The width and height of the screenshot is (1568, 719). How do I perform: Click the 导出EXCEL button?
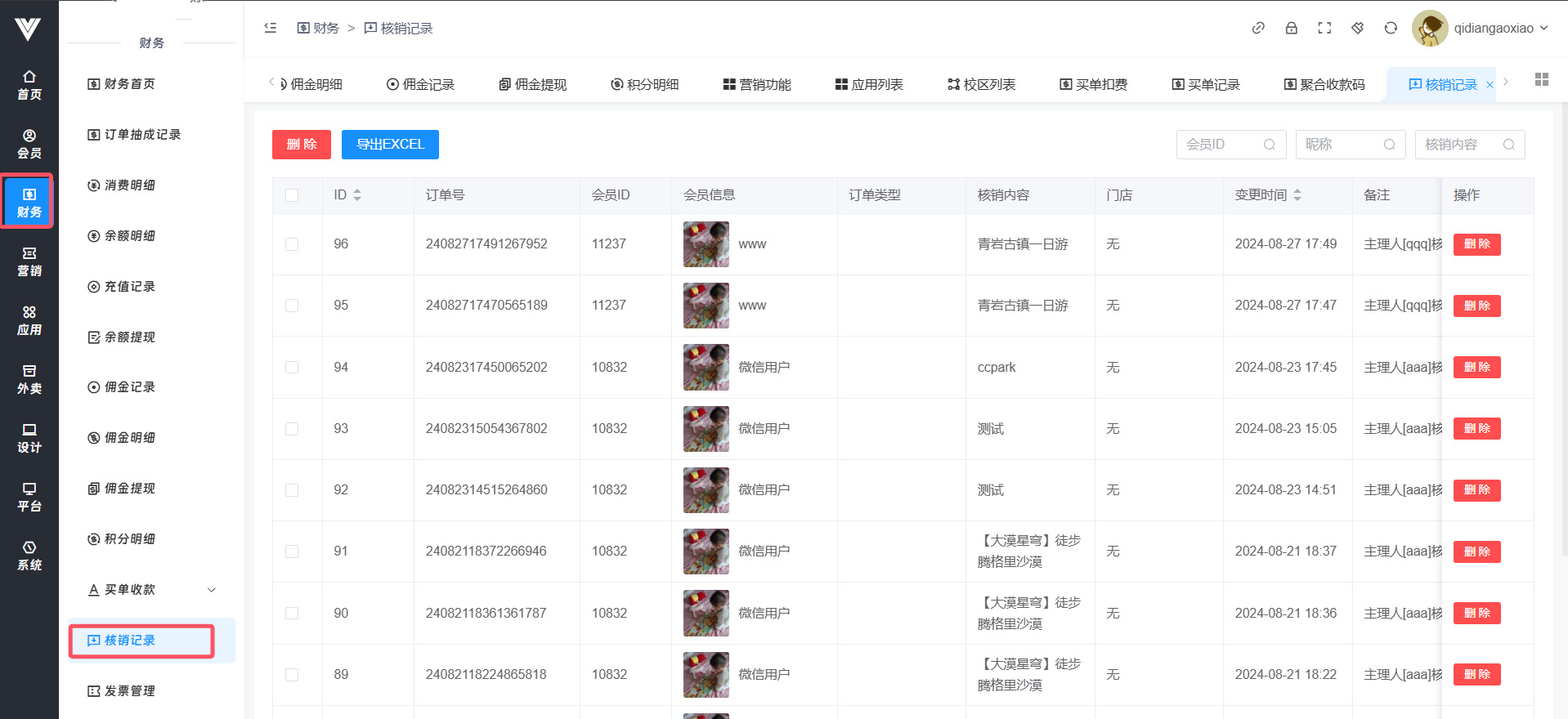pyautogui.click(x=390, y=145)
